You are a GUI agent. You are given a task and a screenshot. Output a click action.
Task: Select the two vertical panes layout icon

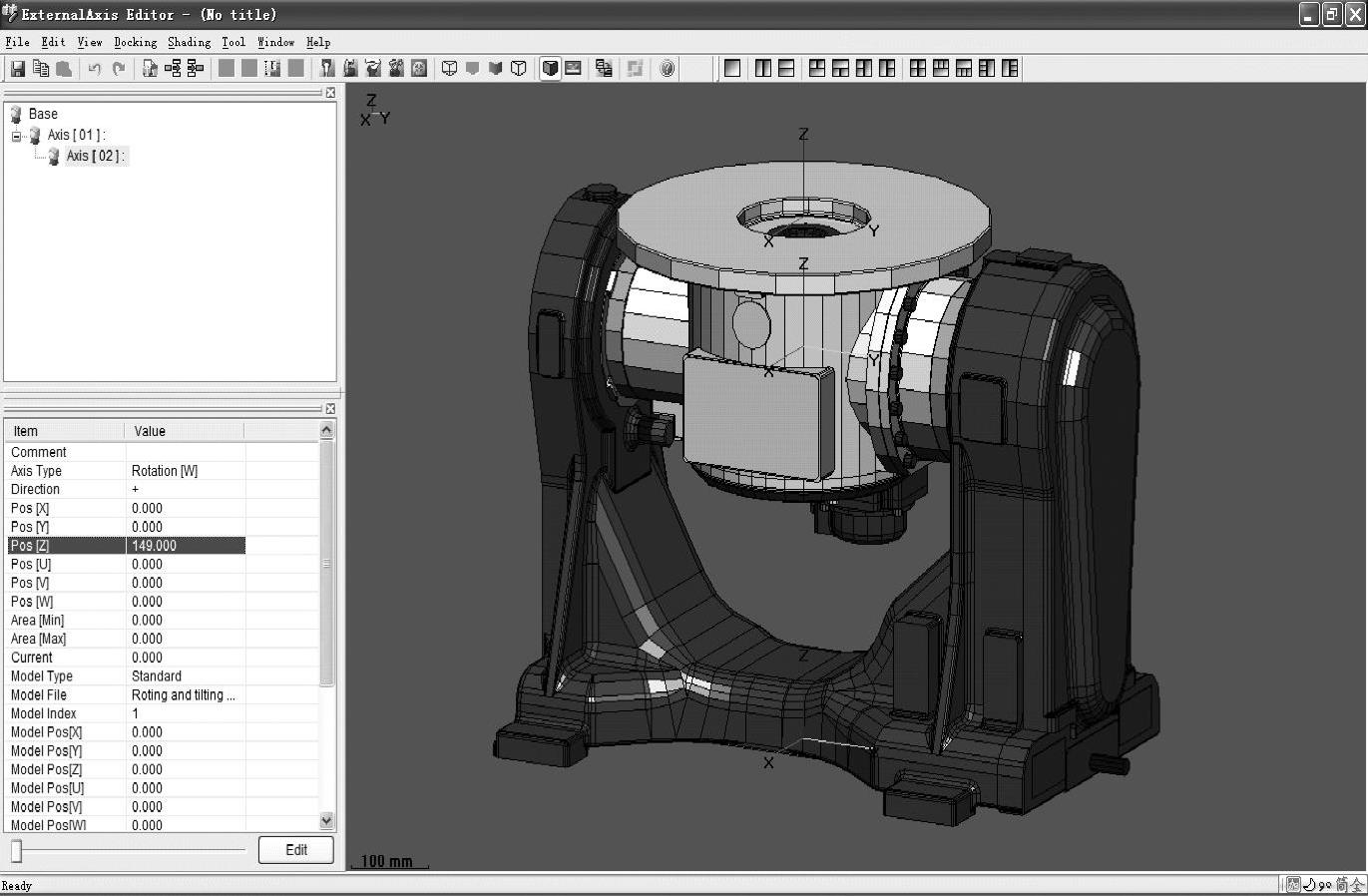763,69
